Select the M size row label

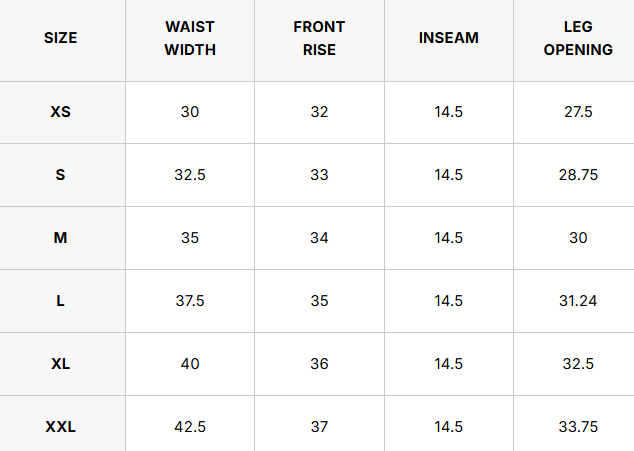(x=61, y=238)
